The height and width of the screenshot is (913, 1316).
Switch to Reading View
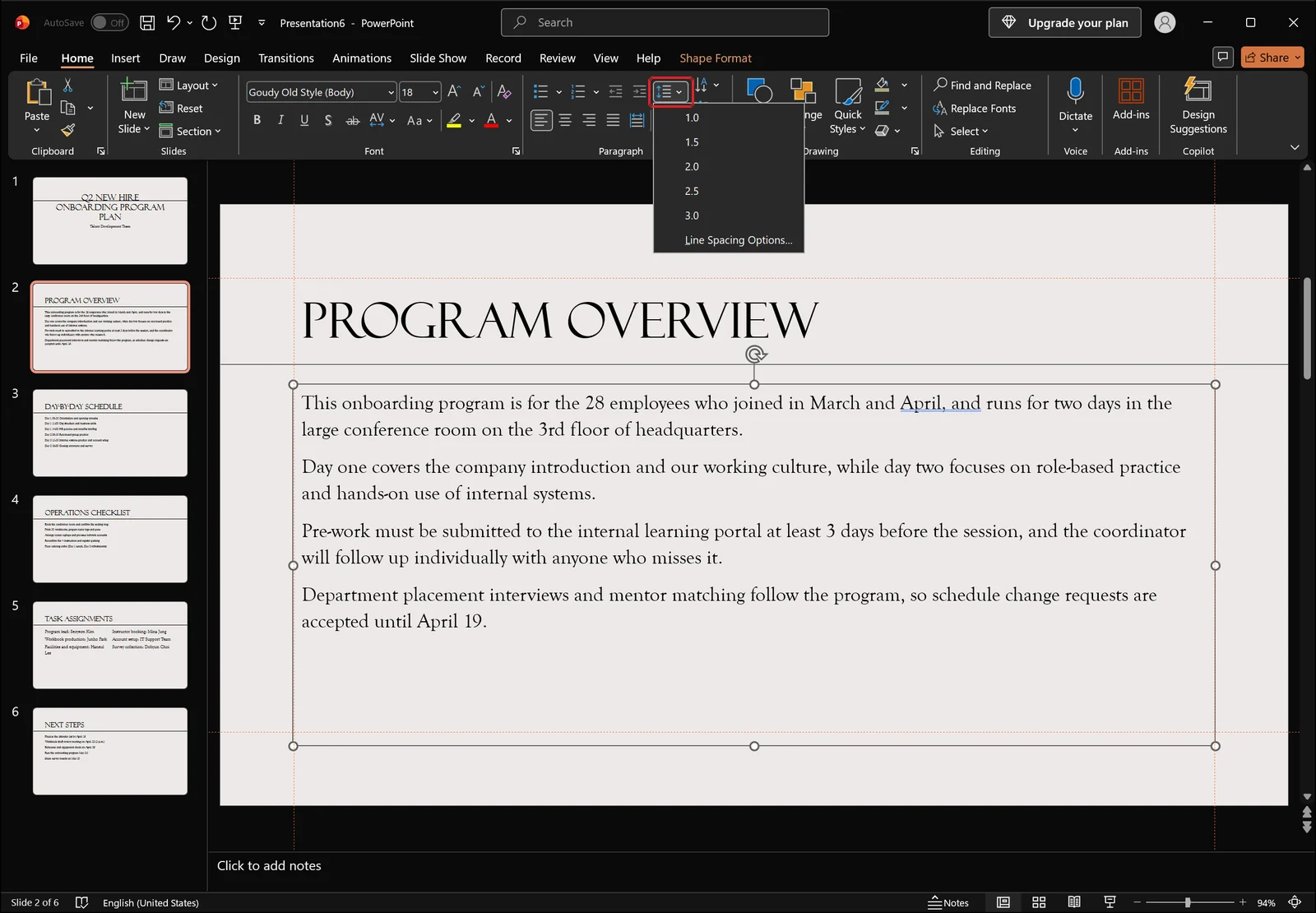1074,902
